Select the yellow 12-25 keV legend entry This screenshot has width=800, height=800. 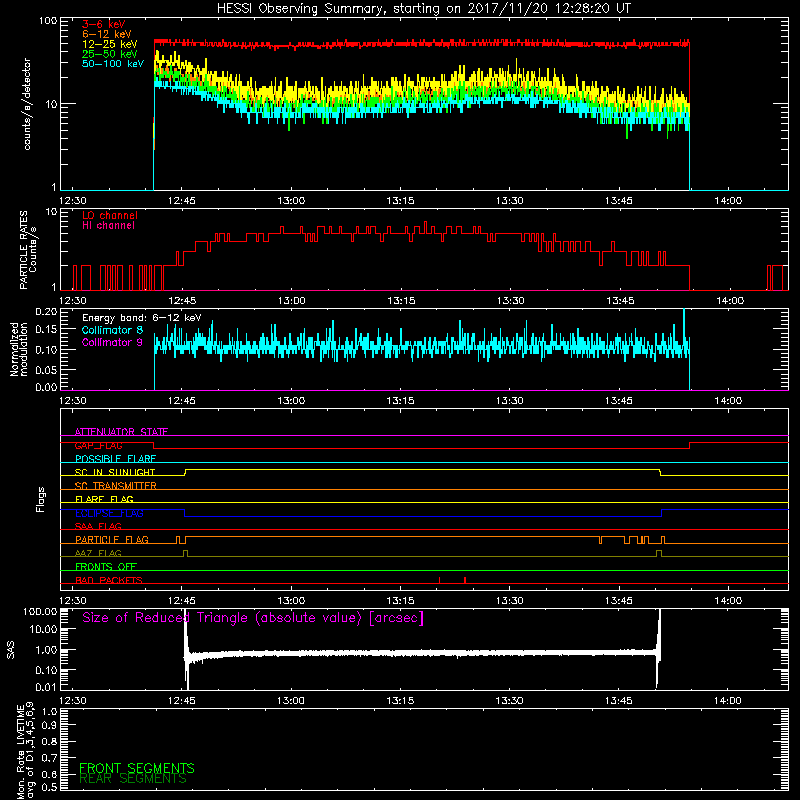(x=109, y=44)
